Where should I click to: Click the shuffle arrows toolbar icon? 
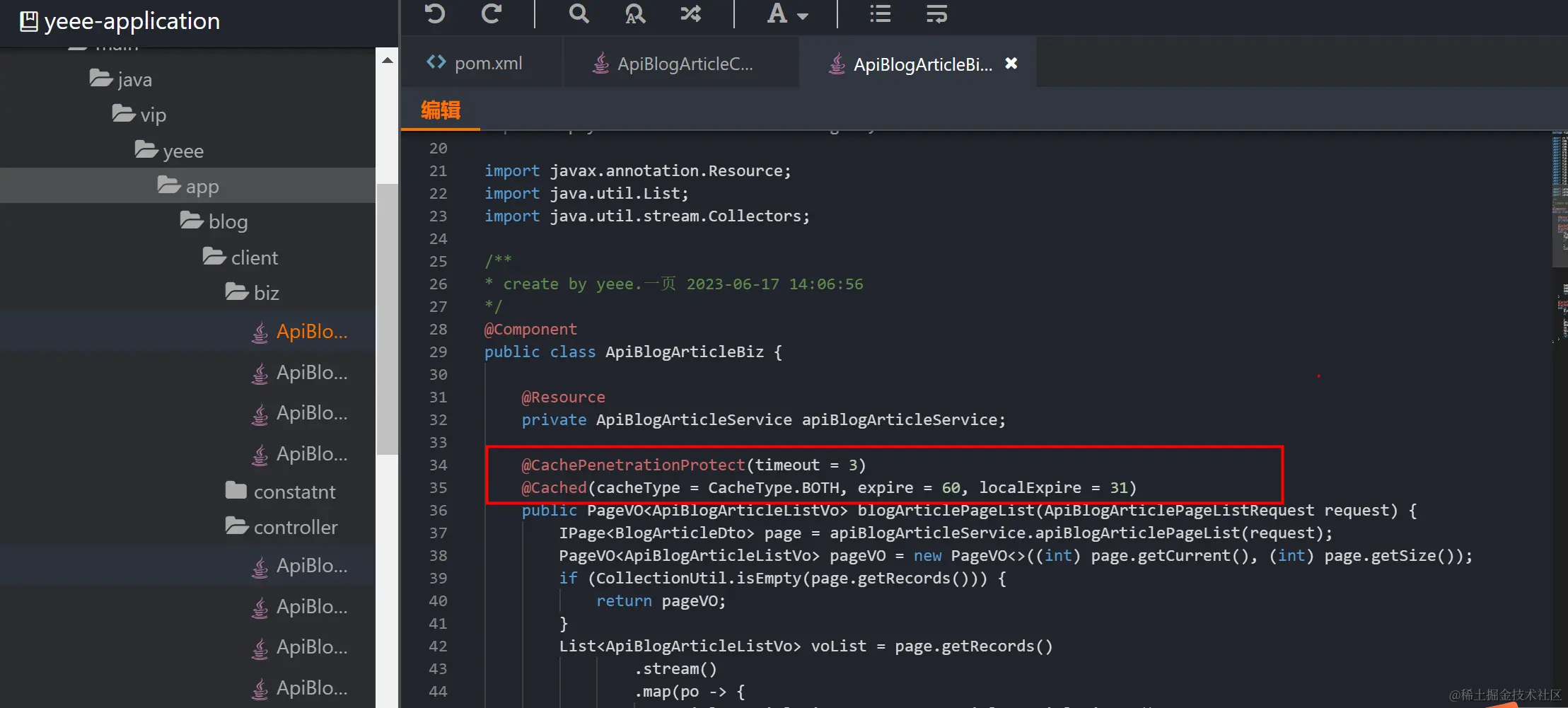pos(690,14)
